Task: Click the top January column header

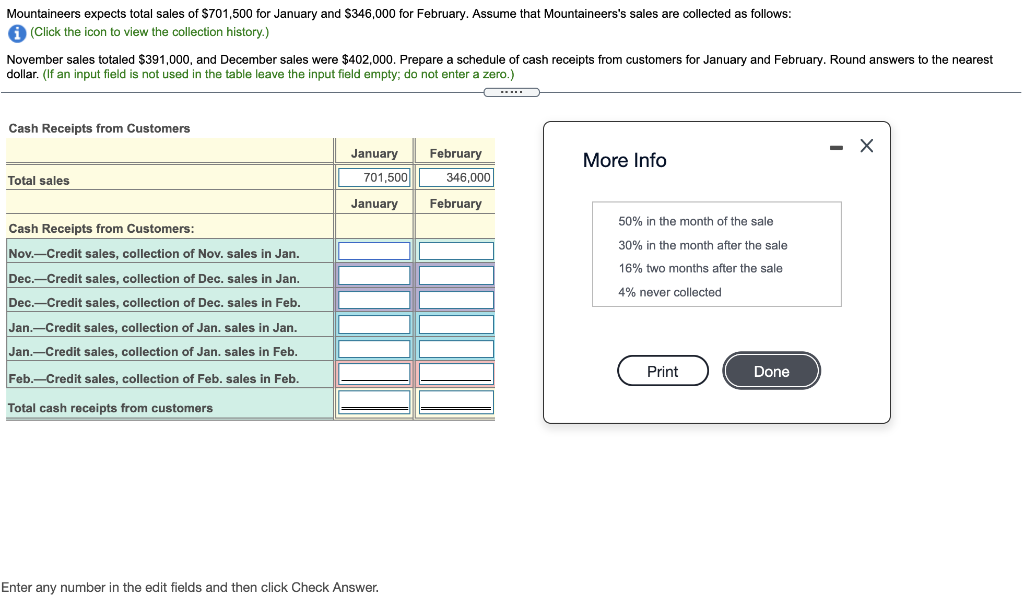Action: click(374, 153)
